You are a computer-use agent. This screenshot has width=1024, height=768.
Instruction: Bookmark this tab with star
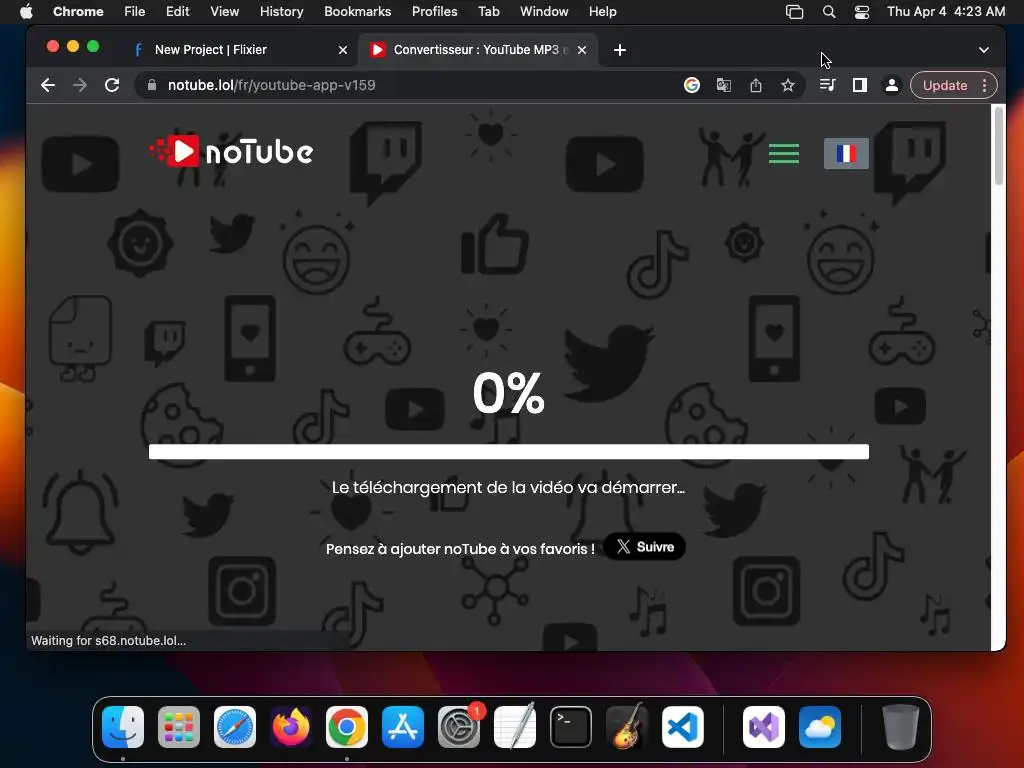788,85
